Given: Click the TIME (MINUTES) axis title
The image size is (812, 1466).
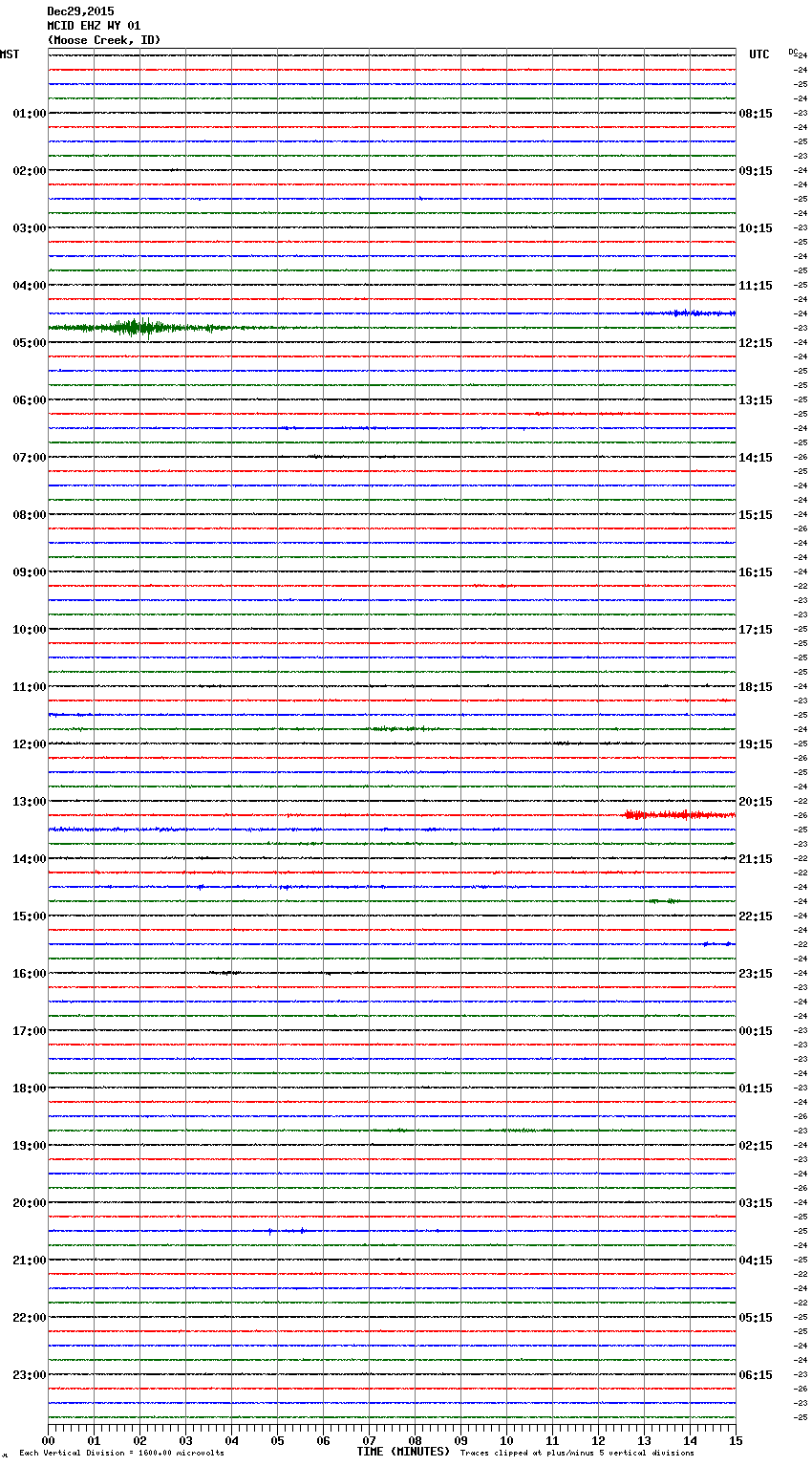Looking at the screenshot, I should tap(403, 1452).
